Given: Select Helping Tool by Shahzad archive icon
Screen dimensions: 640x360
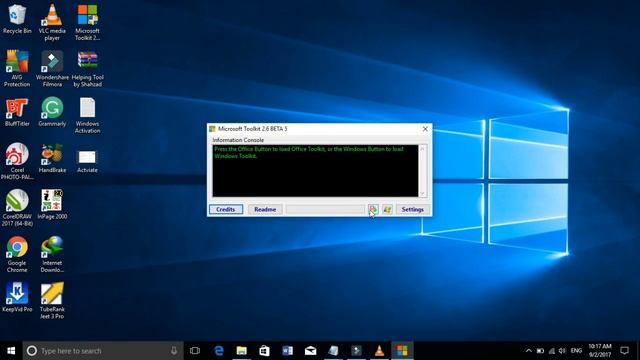Looking at the screenshot, I should pyautogui.click(x=87, y=69).
